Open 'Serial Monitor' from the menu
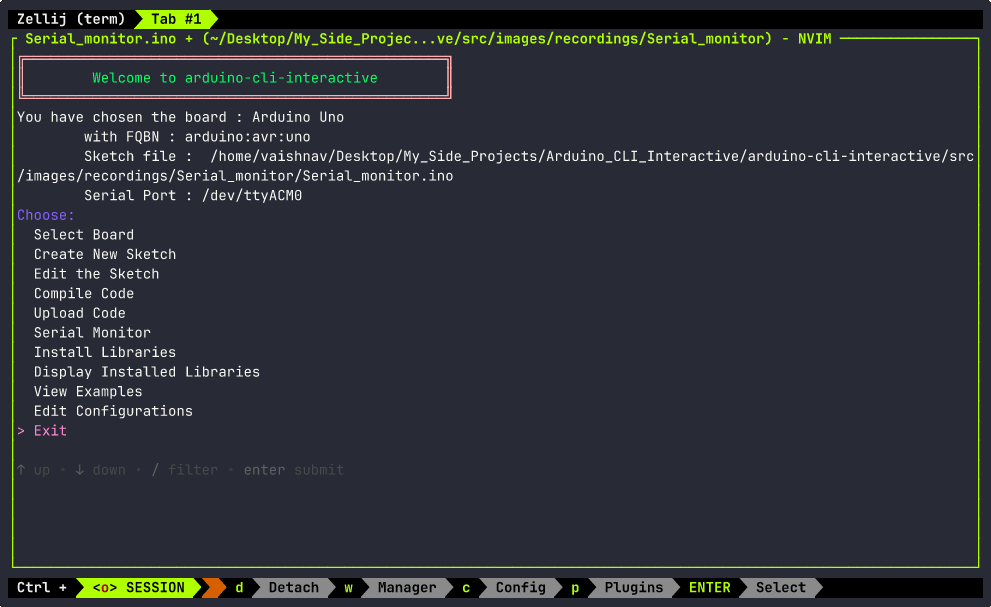 point(92,333)
